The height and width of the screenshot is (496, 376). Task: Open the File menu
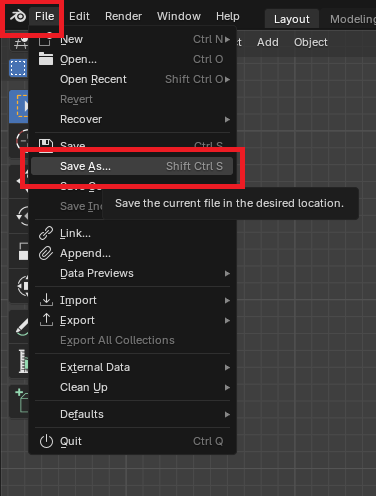click(45, 16)
